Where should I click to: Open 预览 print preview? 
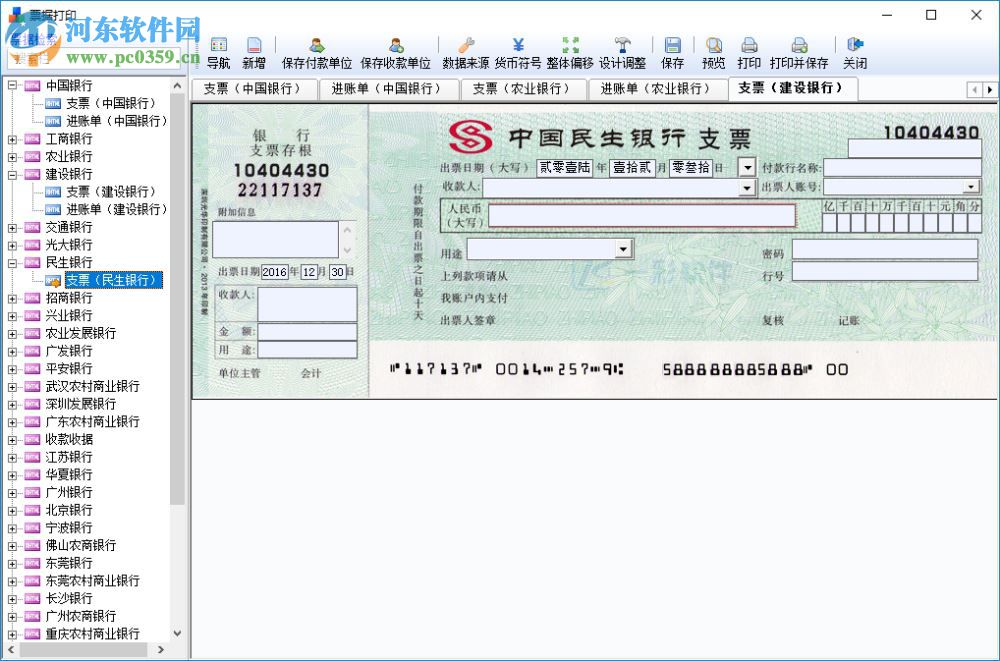click(714, 53)
